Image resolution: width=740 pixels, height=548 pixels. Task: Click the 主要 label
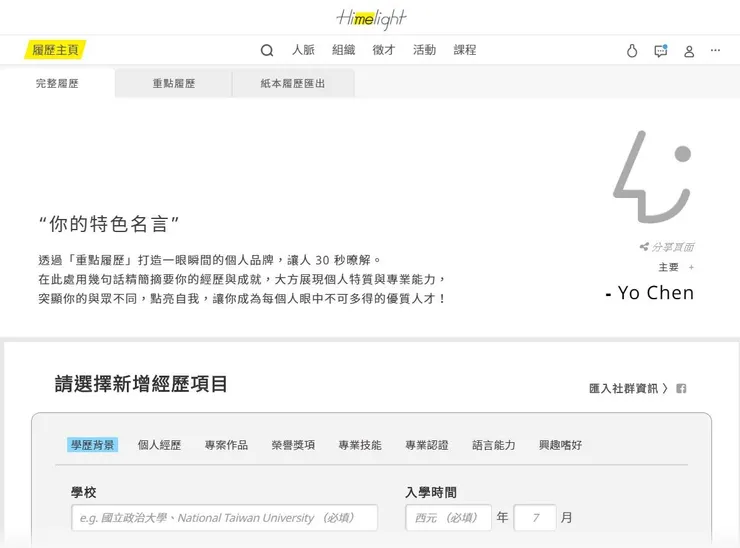(x=668, y=267)
